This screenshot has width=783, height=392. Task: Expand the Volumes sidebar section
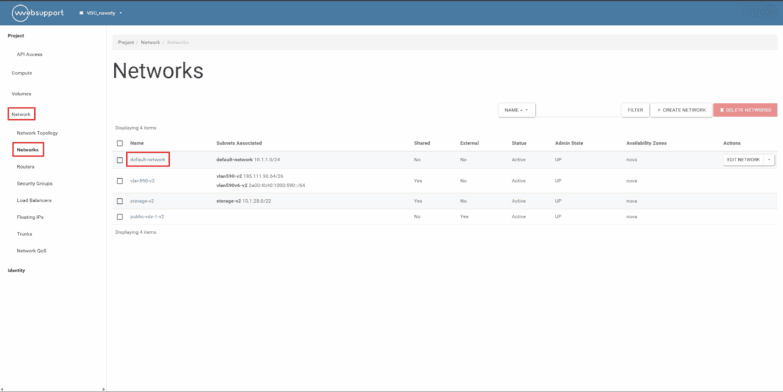click(21, 94)
